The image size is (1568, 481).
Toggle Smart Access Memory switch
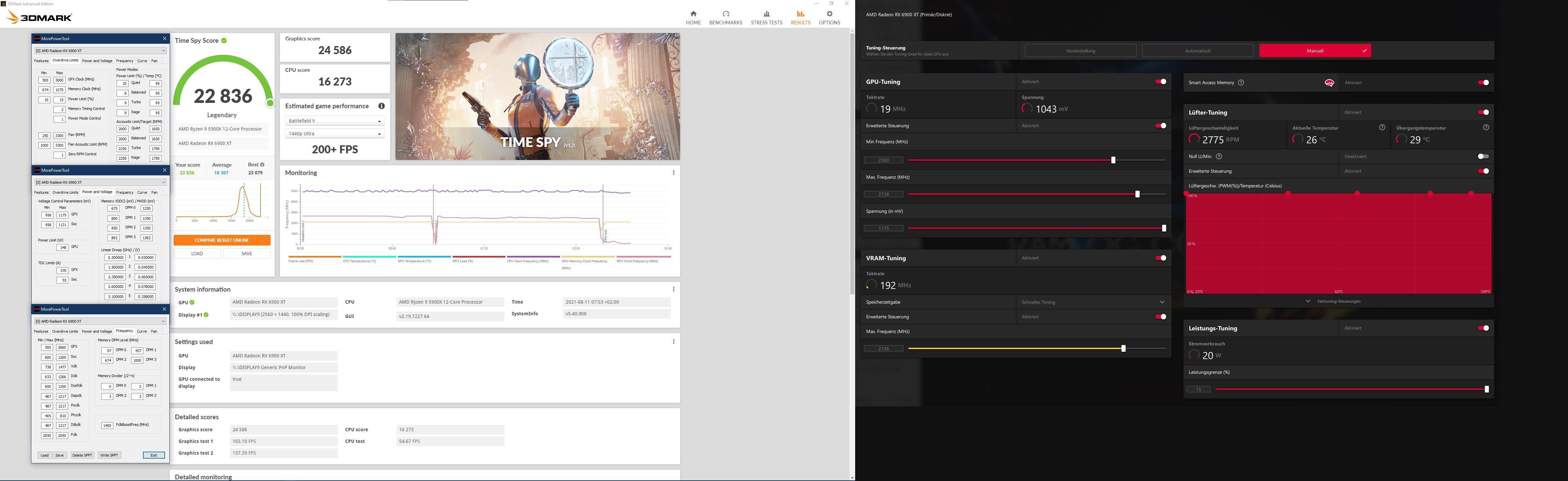pos(1483,83)
